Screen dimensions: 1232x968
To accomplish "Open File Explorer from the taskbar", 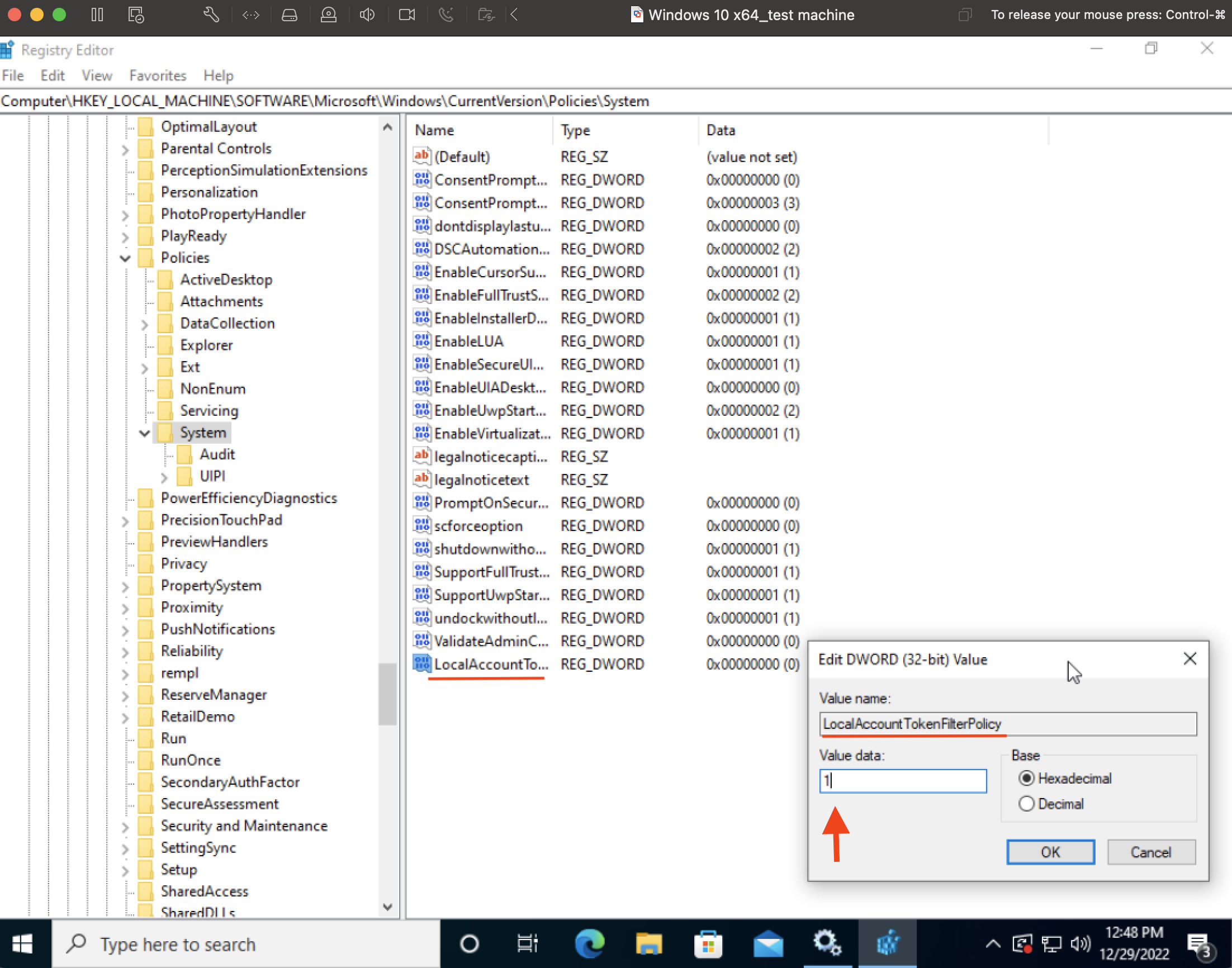I will 649,943.
